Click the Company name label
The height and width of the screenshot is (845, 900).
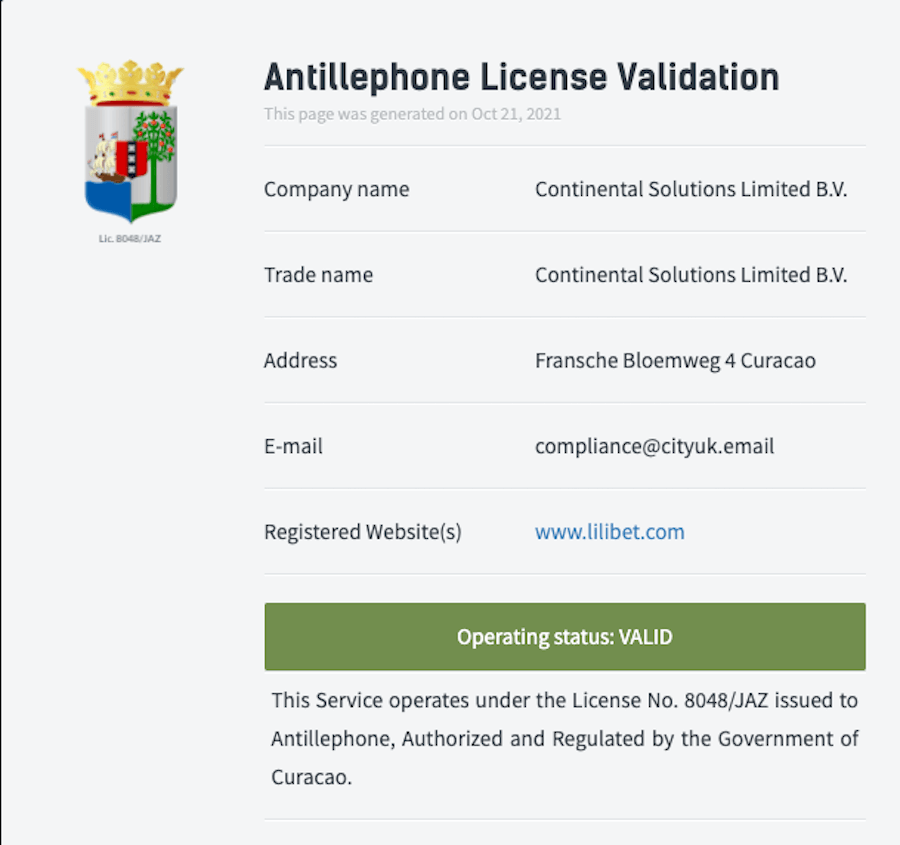coord(336,189)
